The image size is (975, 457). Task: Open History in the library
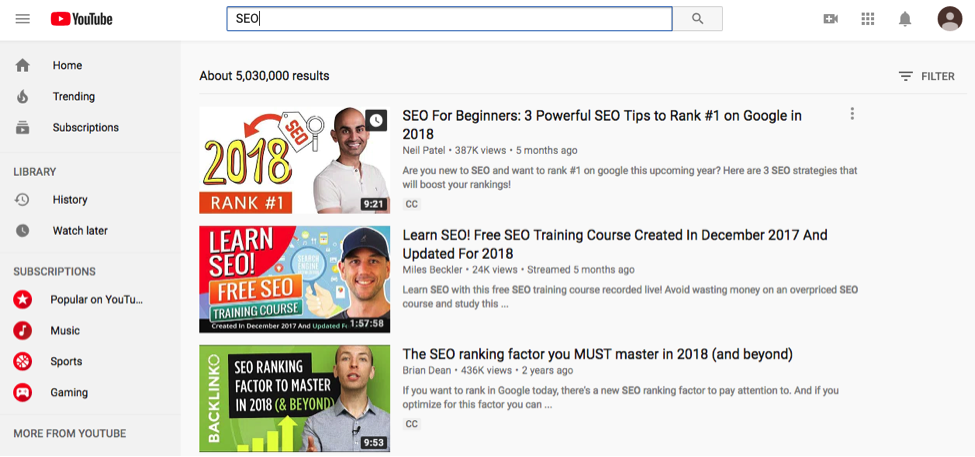tap(90, 200)
